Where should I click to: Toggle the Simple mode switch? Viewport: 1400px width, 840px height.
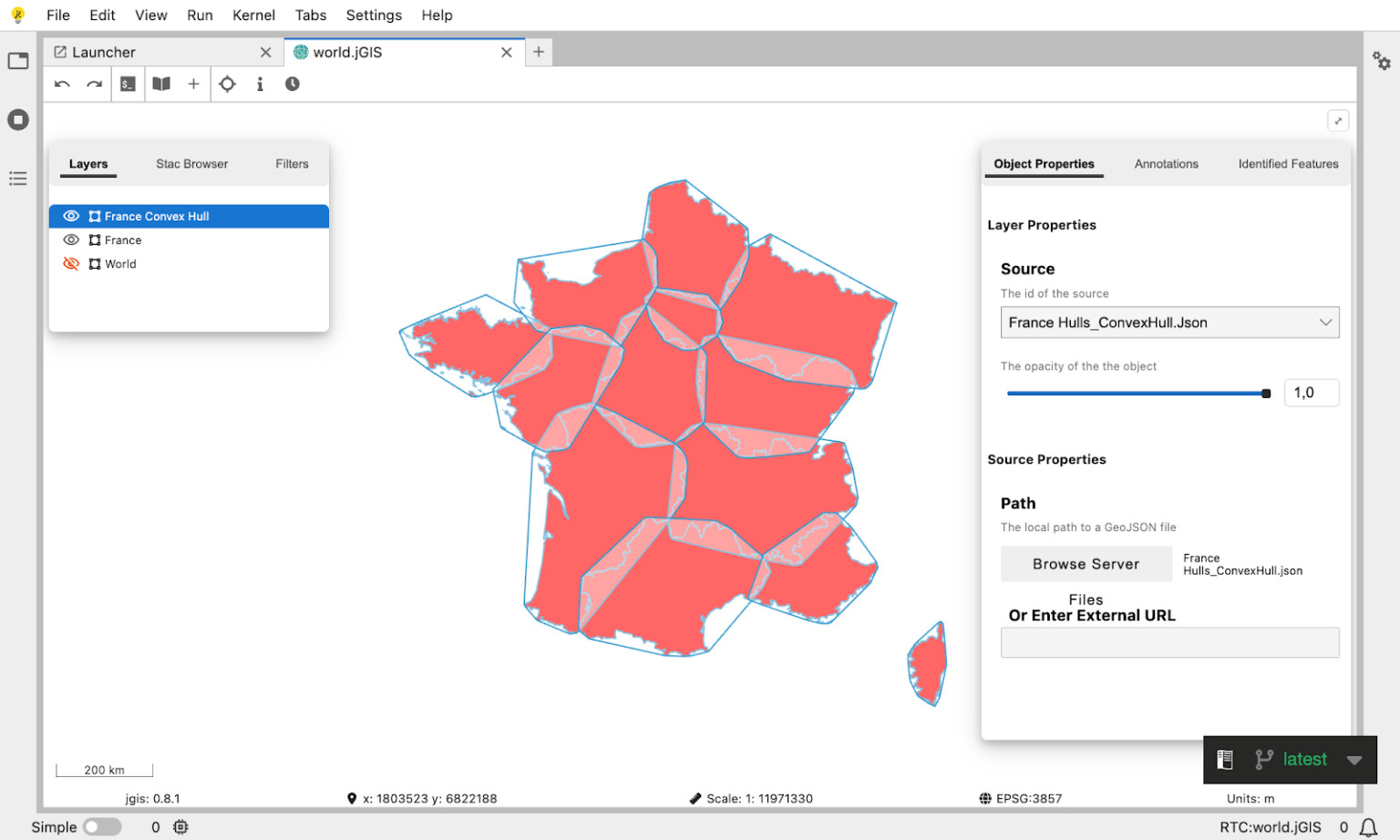tap(102, 826)
